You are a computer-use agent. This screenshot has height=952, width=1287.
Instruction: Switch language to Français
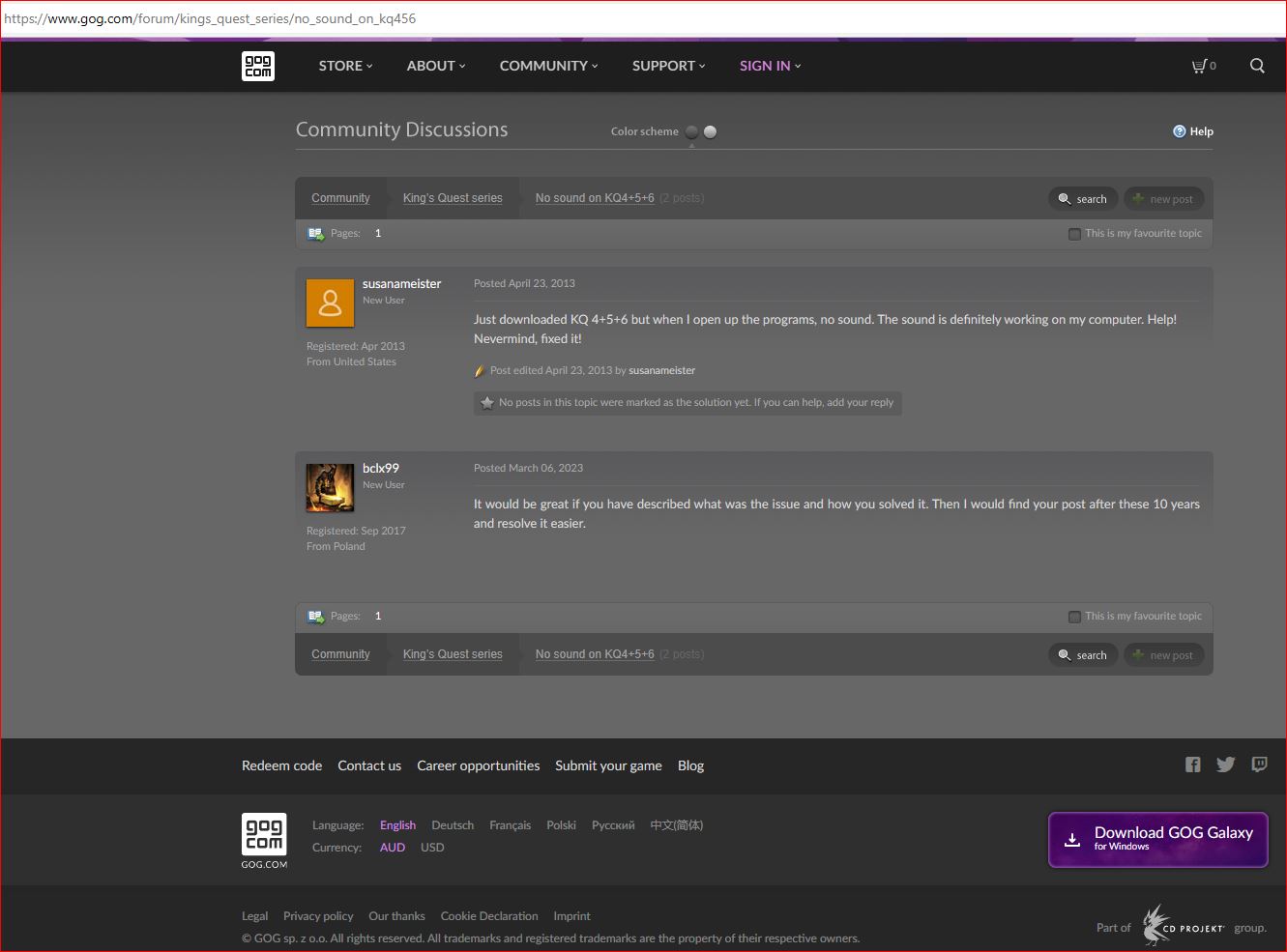point(510,825)
